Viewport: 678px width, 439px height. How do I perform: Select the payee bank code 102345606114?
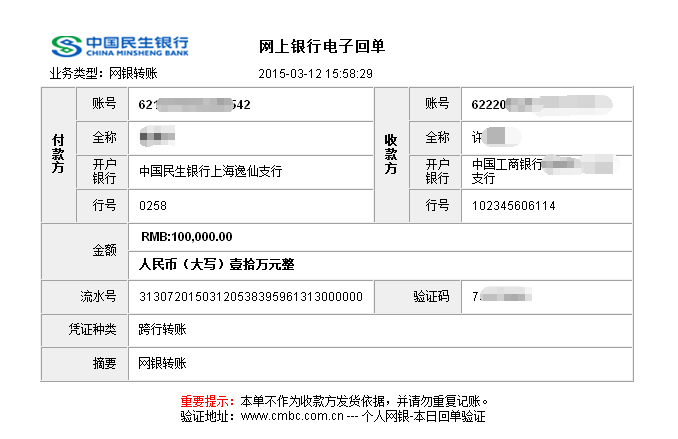pyautogui.click(x=513, y=205)
